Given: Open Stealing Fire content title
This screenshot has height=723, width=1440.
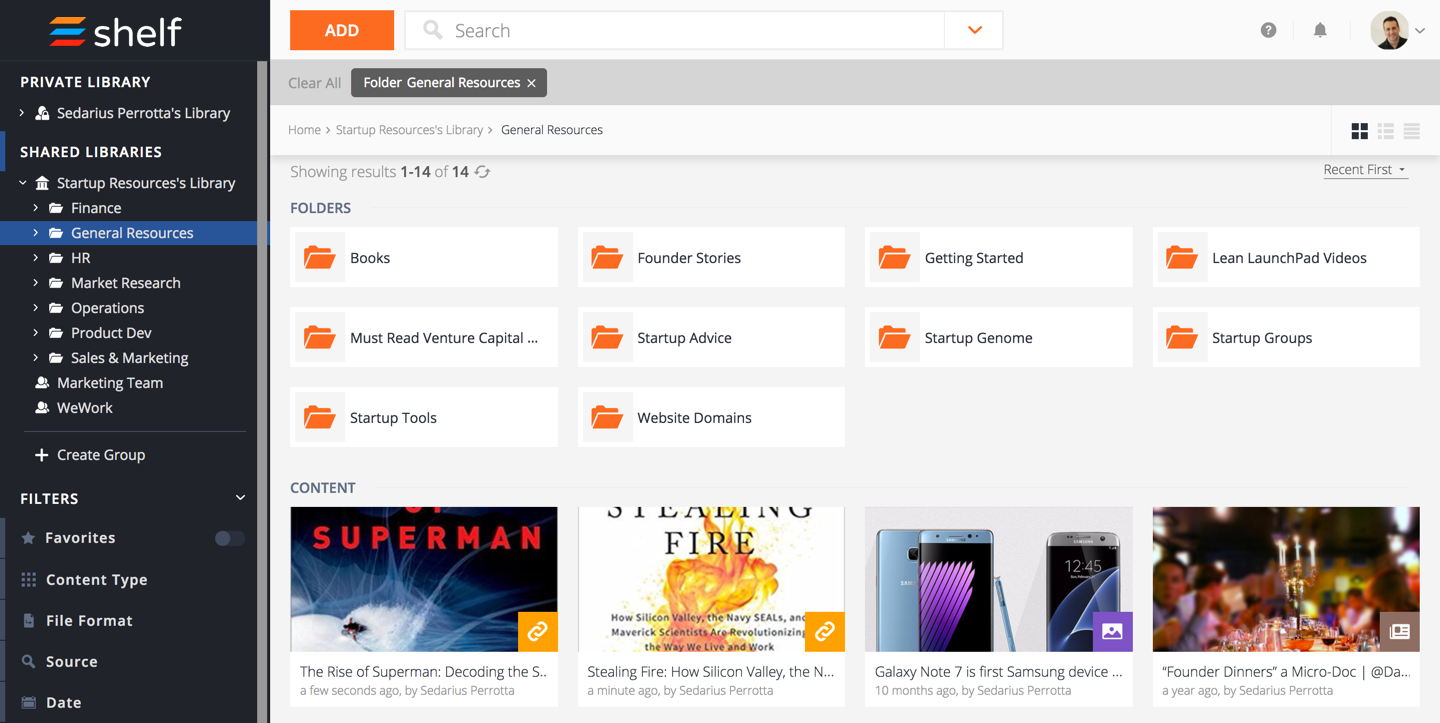Looking at the screenshot, I should coord(711,672).
